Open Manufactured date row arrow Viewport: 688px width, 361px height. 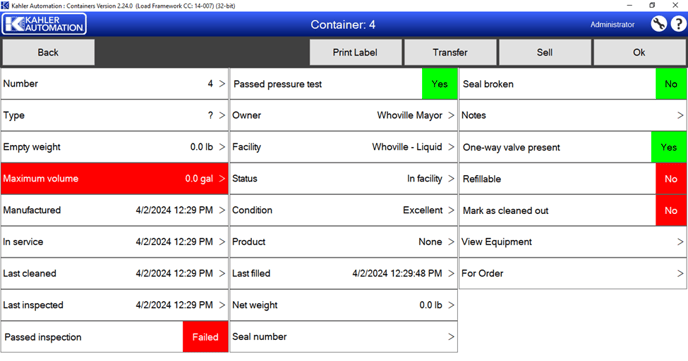click(x=222, y=210)
